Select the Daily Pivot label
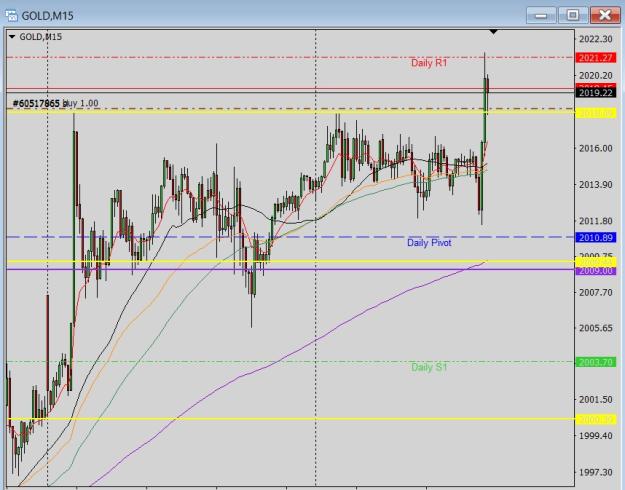This screenshot has height=490, width=625. pyautogui.click(x=429, y=243)
